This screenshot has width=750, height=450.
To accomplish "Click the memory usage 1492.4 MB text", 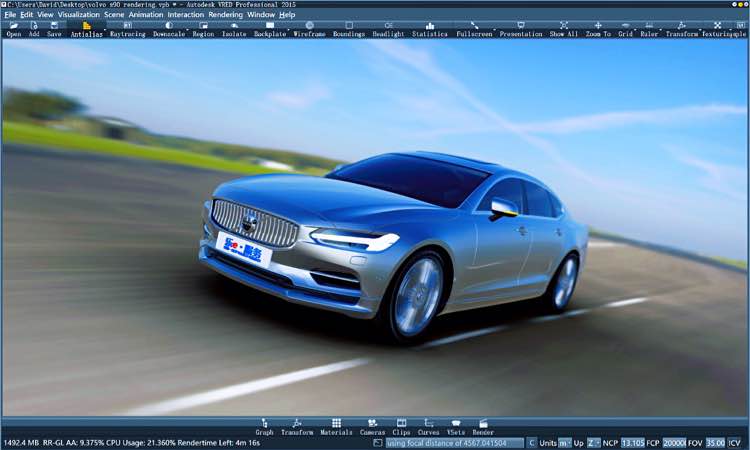I will pyautogui.click(x=21, y=443).
